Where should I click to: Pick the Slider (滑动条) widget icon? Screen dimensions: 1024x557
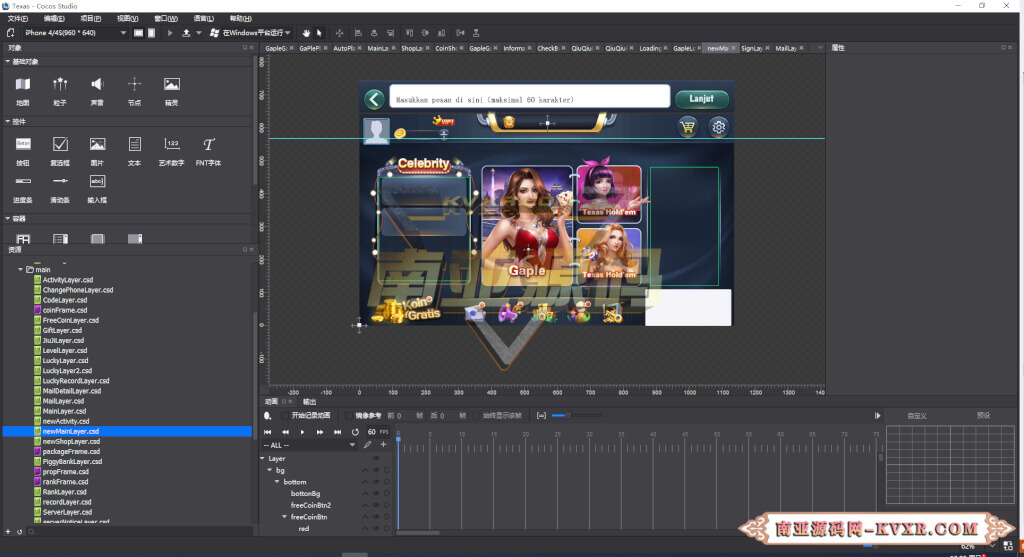coord(60,181)
